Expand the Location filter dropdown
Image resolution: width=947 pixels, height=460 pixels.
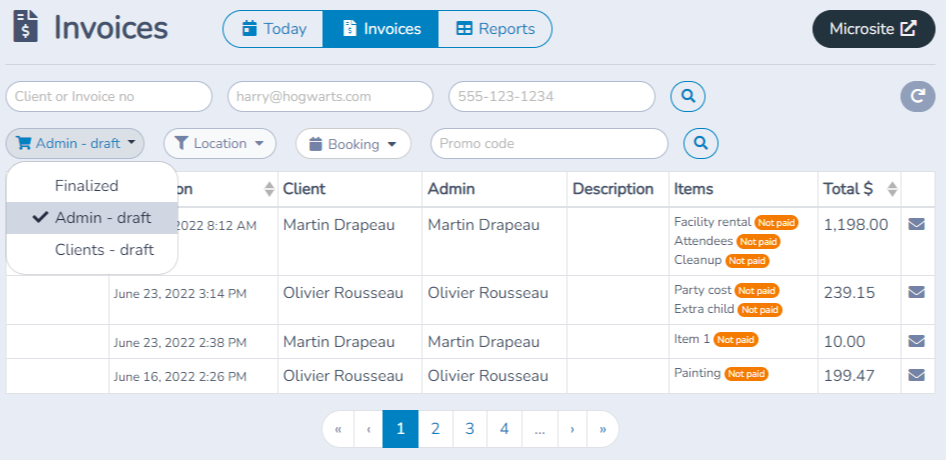[x=220, y=144]
